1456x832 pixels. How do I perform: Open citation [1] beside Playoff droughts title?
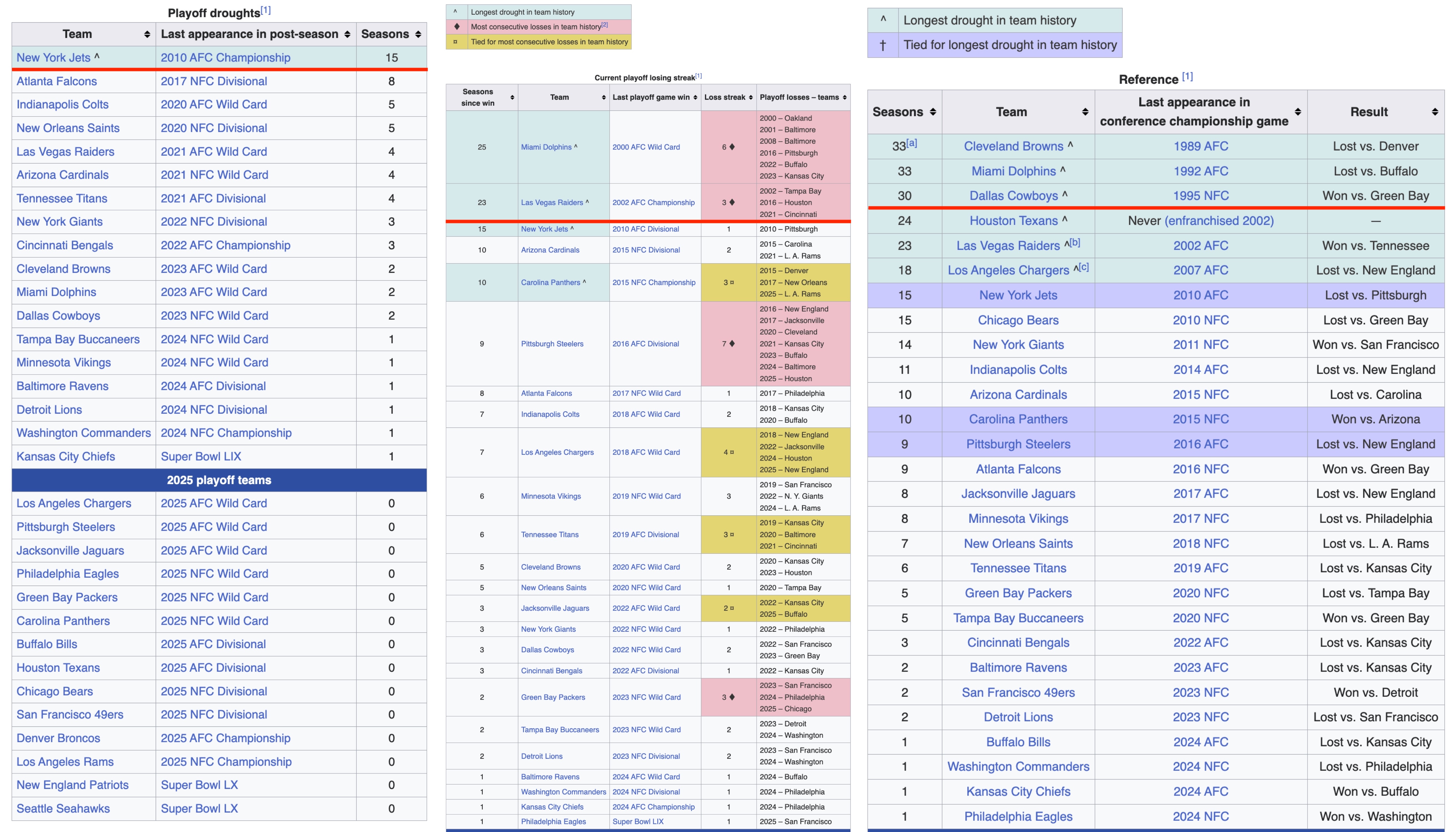point(266,10)
